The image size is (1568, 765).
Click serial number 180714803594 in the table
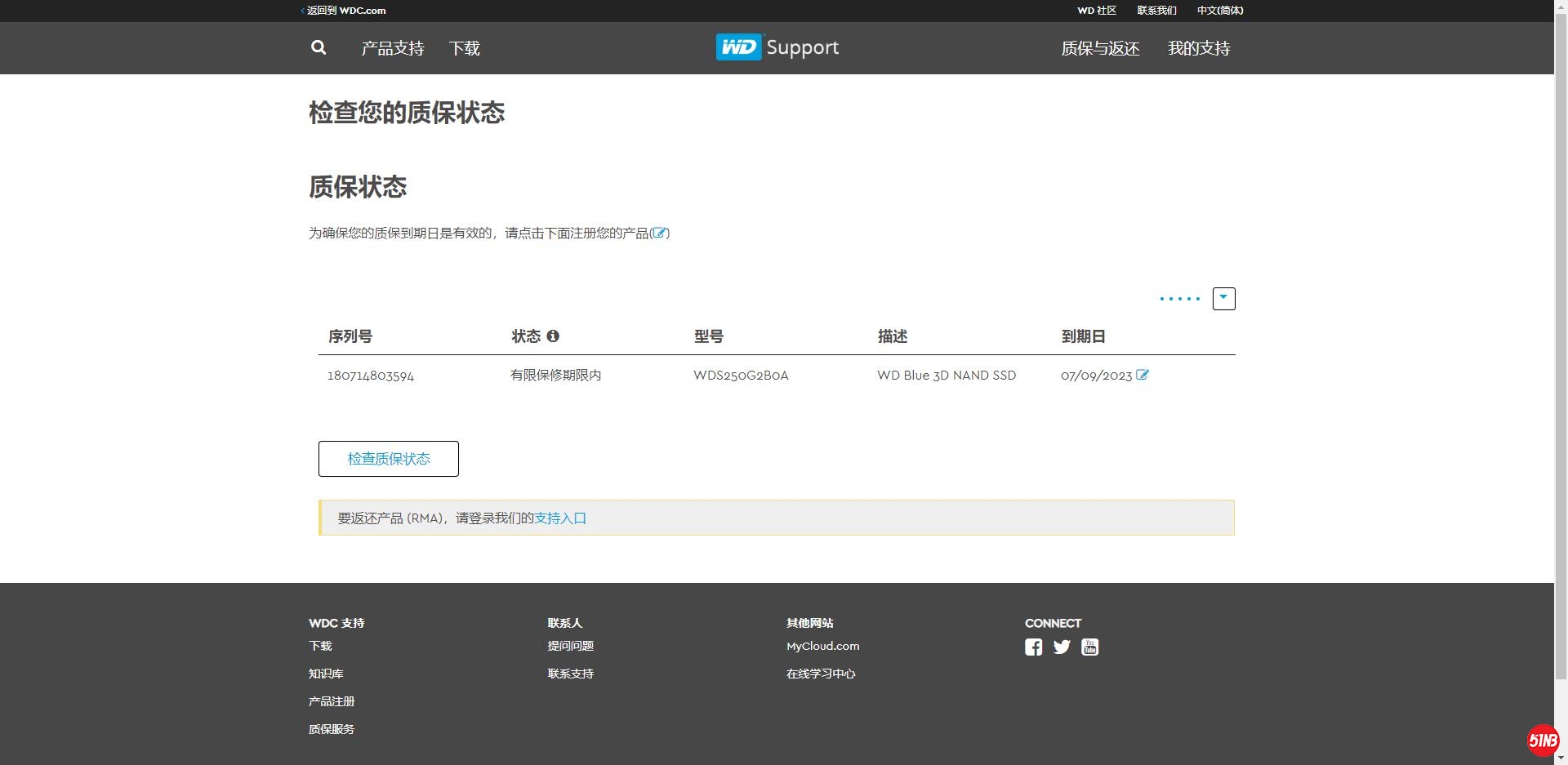click(370, 375)
